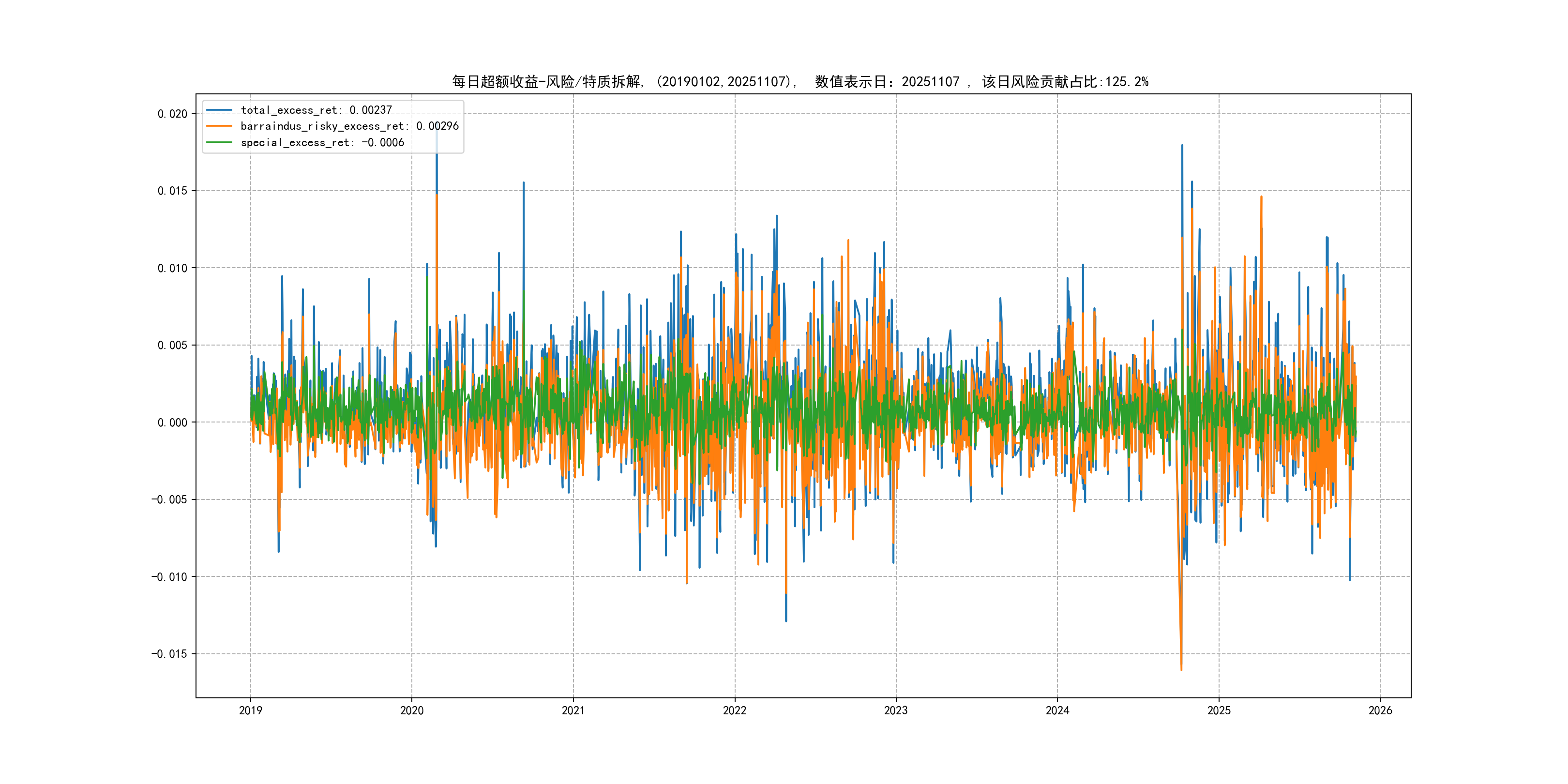This screenshot has height=784, width=1568.
Task: Click the 2023 x-axis tick label
Action: point(895,710)
